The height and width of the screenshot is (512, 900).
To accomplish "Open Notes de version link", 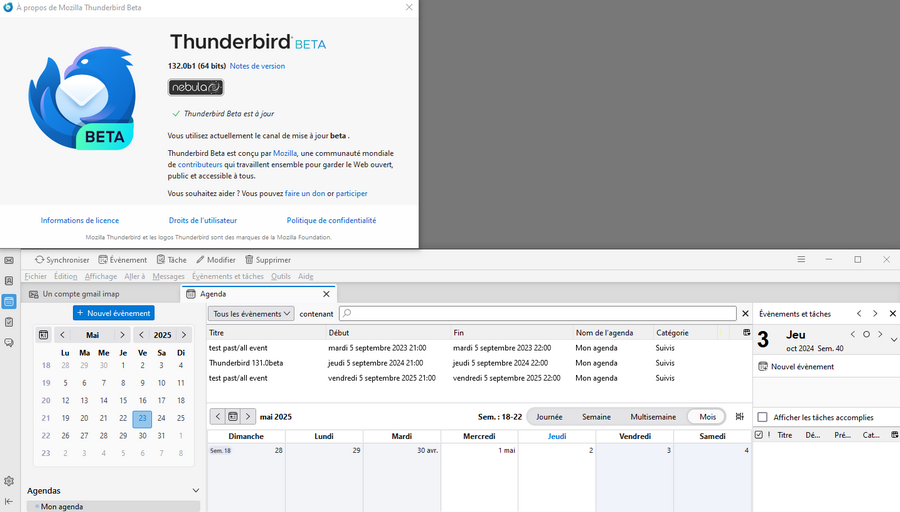I will tap(257, 66).
